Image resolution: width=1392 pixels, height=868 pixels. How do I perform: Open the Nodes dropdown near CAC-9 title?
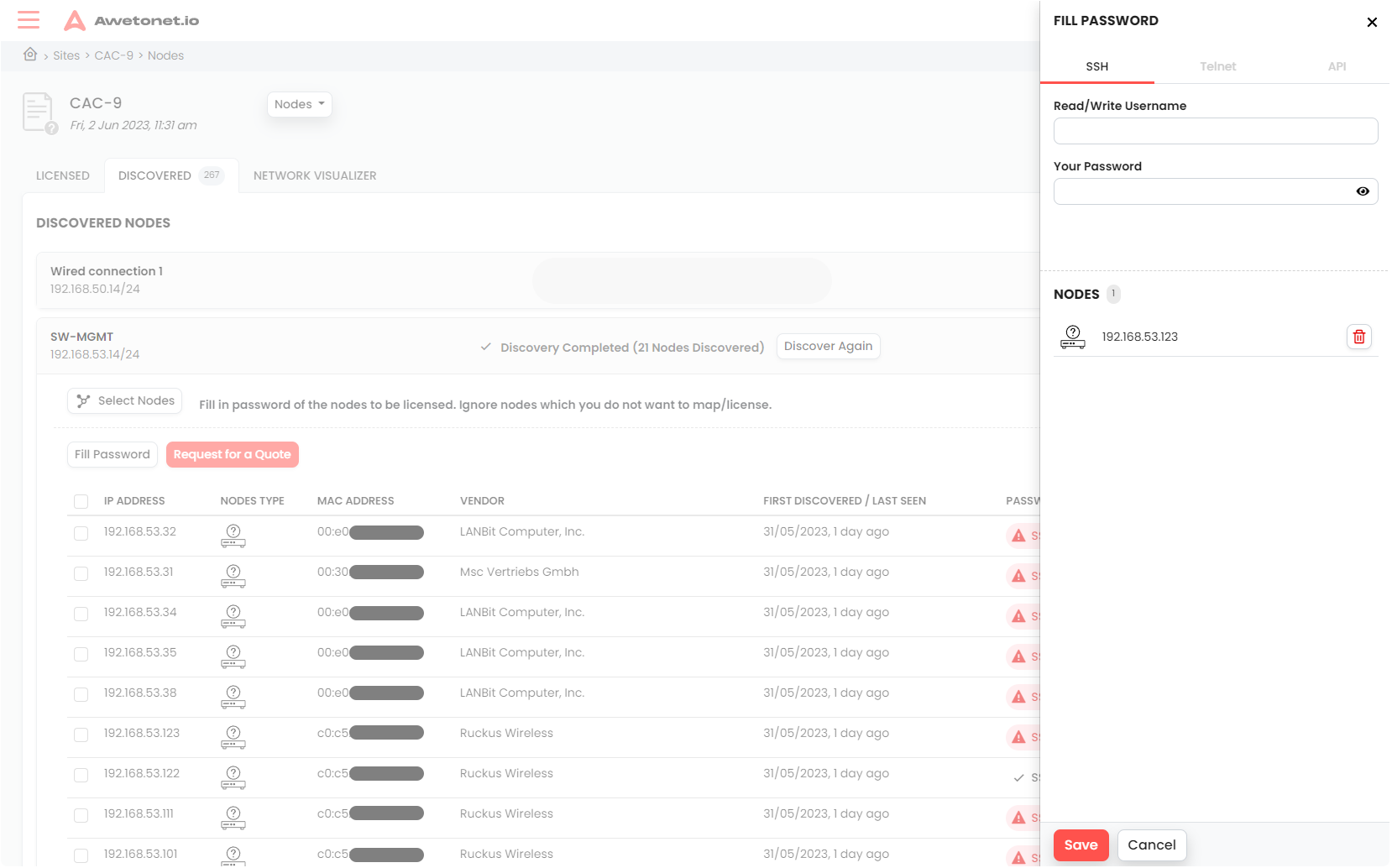click(x=300, y=104)
